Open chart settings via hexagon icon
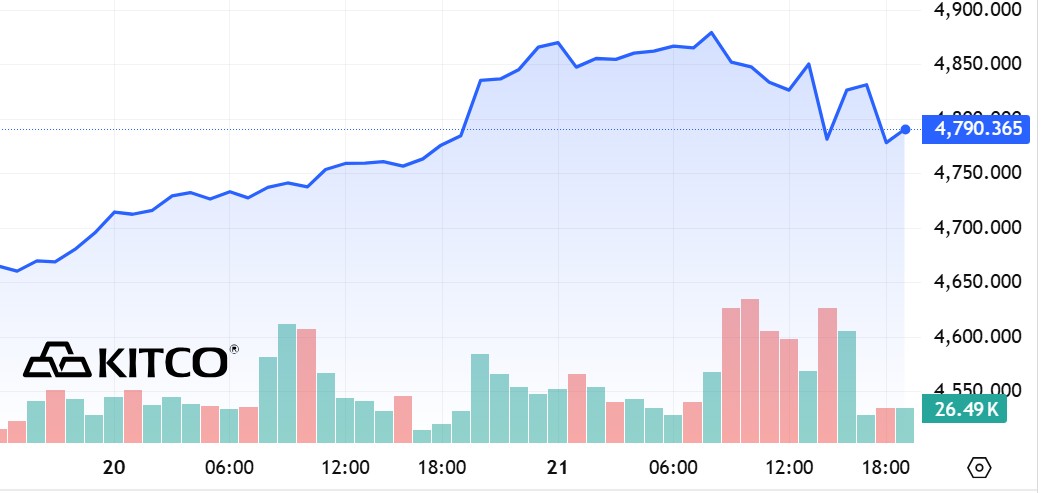 click(x=980, y=467)
